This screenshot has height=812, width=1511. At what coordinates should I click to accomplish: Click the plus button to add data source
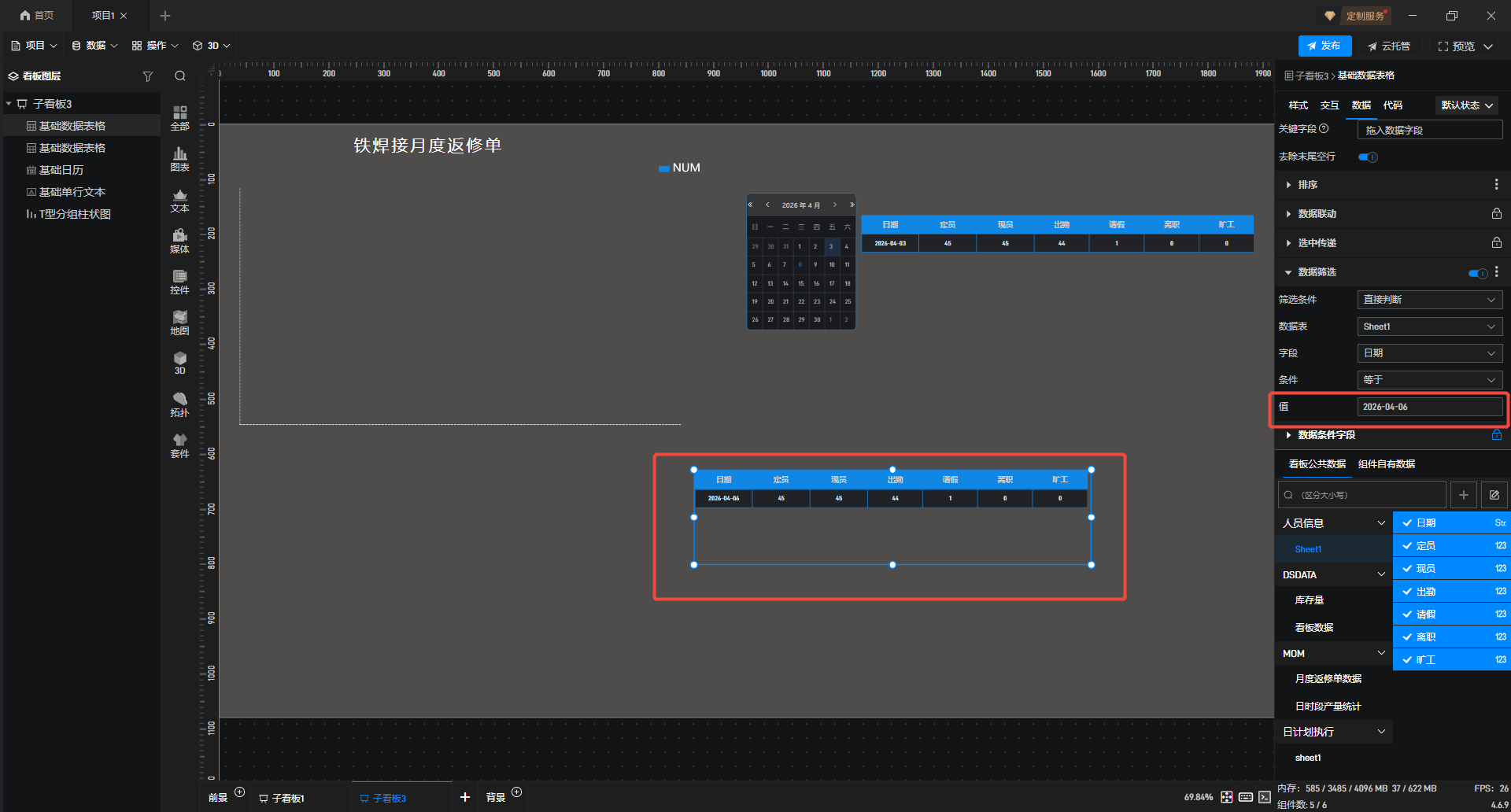click(x=1463, y=495)
